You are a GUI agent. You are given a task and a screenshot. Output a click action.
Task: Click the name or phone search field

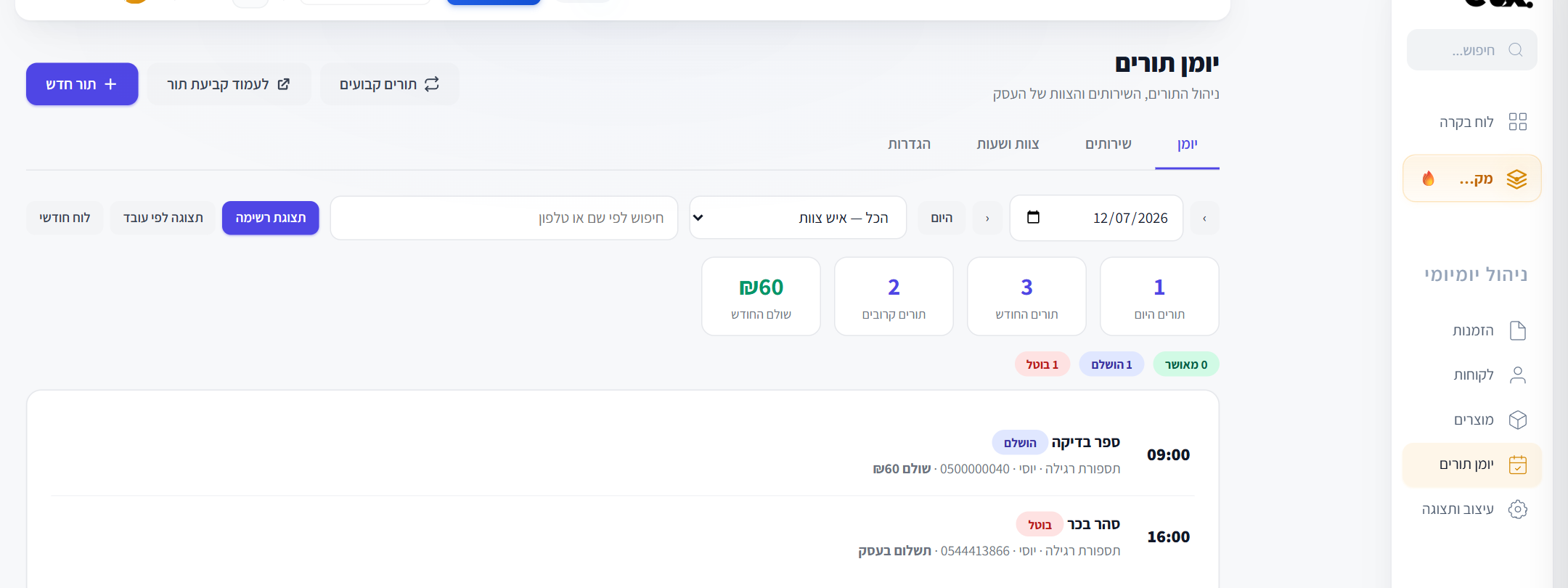(x=504, y=218)
